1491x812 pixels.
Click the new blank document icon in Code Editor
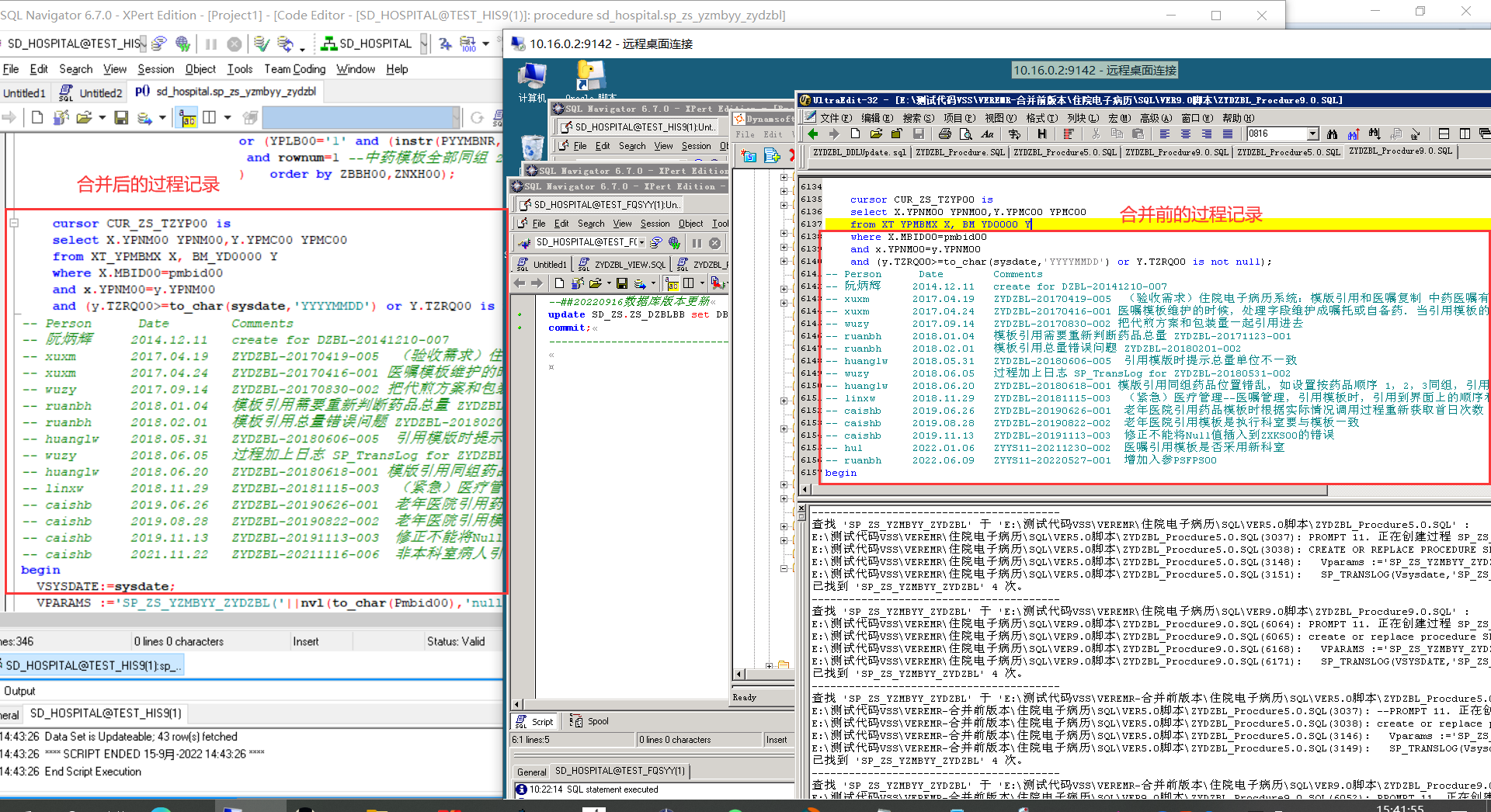click(37, 118)
